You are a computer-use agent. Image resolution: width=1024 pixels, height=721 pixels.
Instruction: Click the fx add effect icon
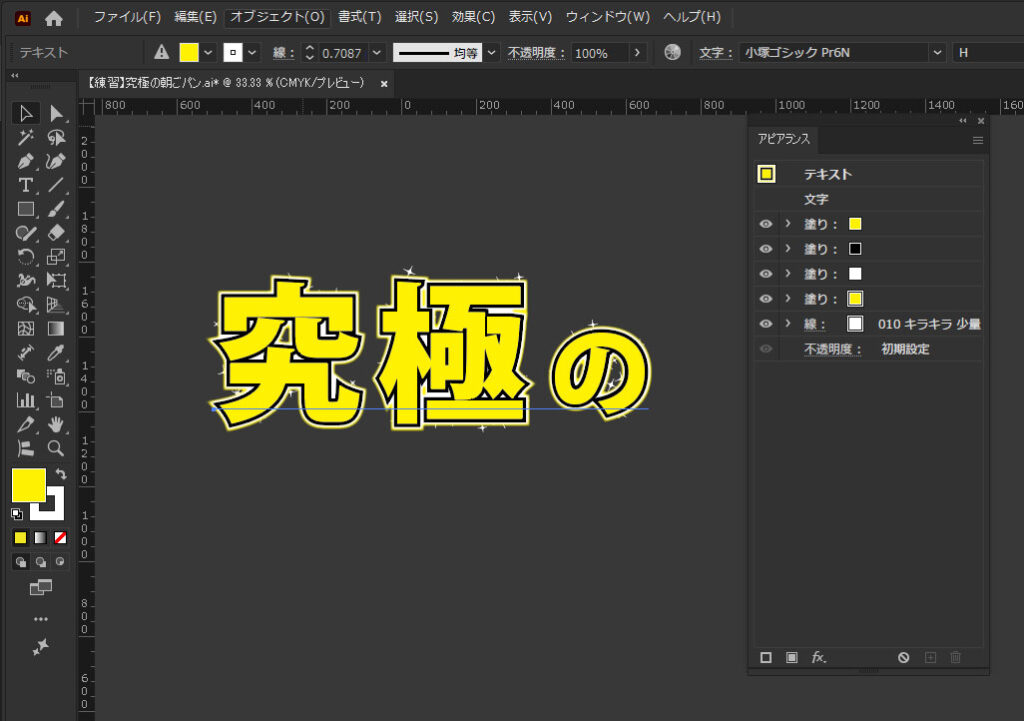pos(819,657)
